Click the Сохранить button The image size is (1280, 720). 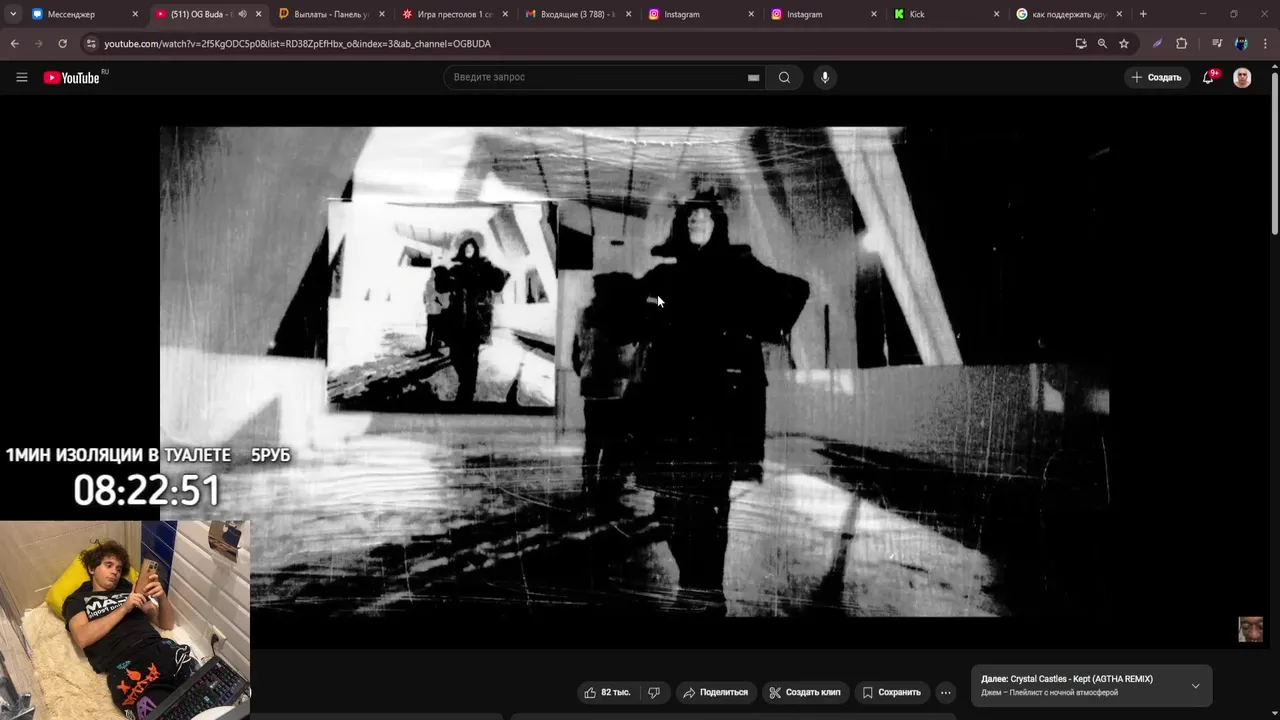click(891, 692)
